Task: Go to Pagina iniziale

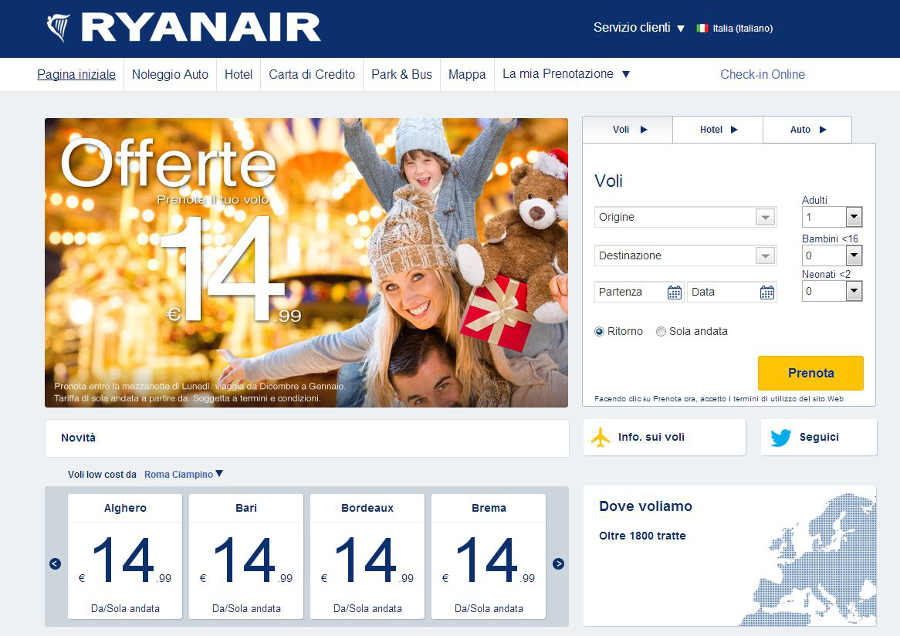Action: tap(76, 75)
